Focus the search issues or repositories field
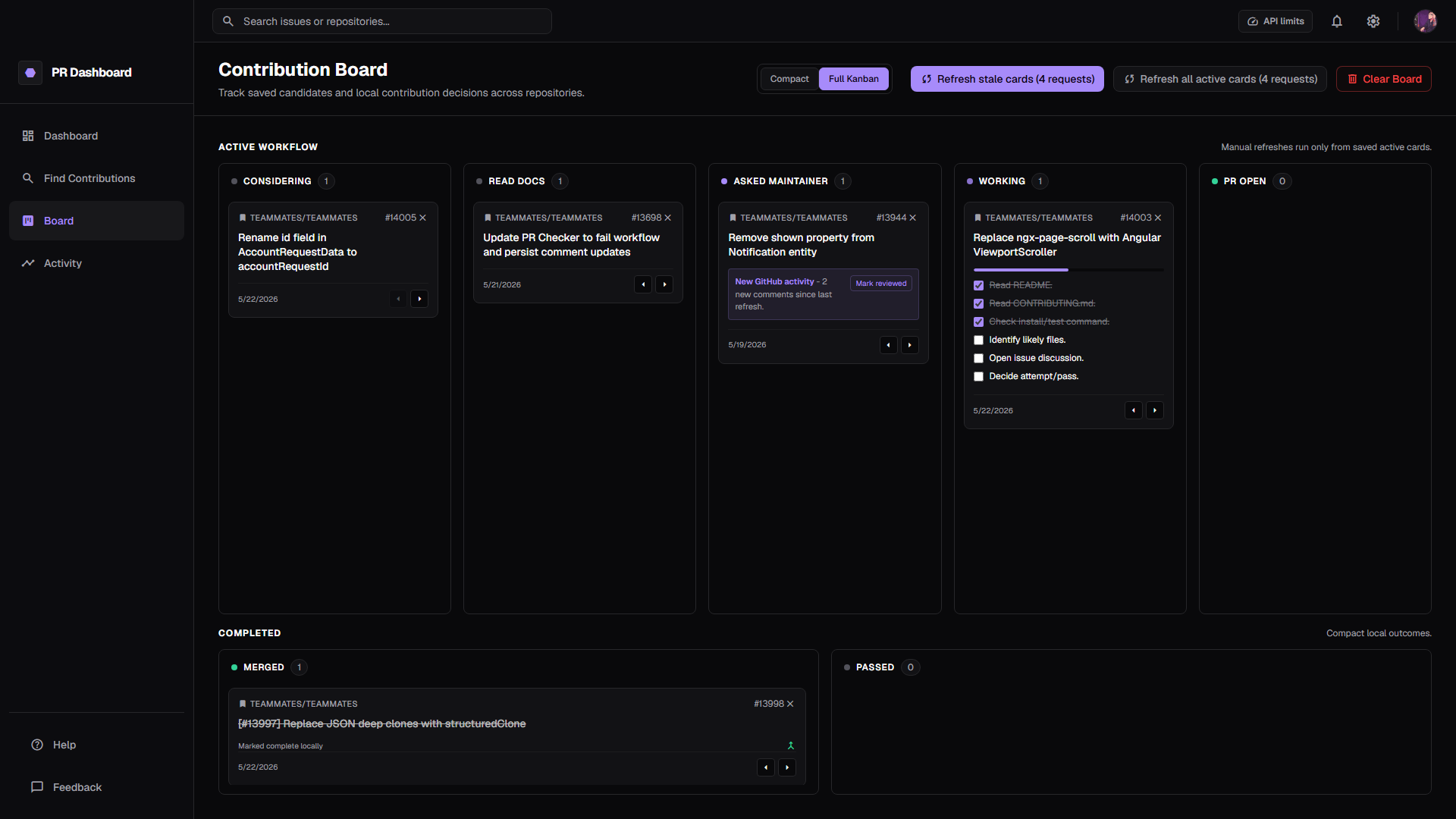The width and height of the screenshot is (1456, 819). tap(381, 21)
